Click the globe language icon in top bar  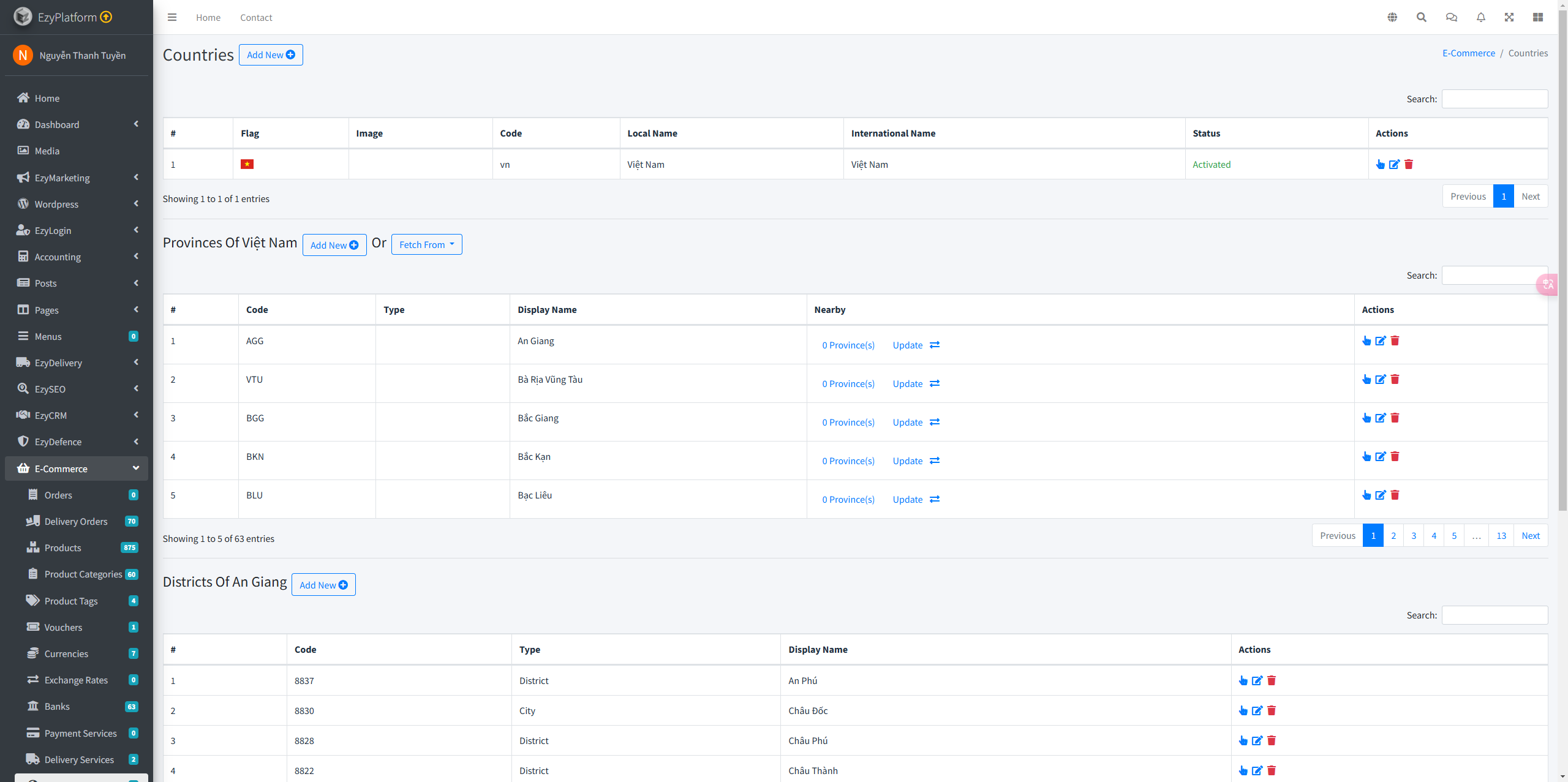tap(1392, 17)
